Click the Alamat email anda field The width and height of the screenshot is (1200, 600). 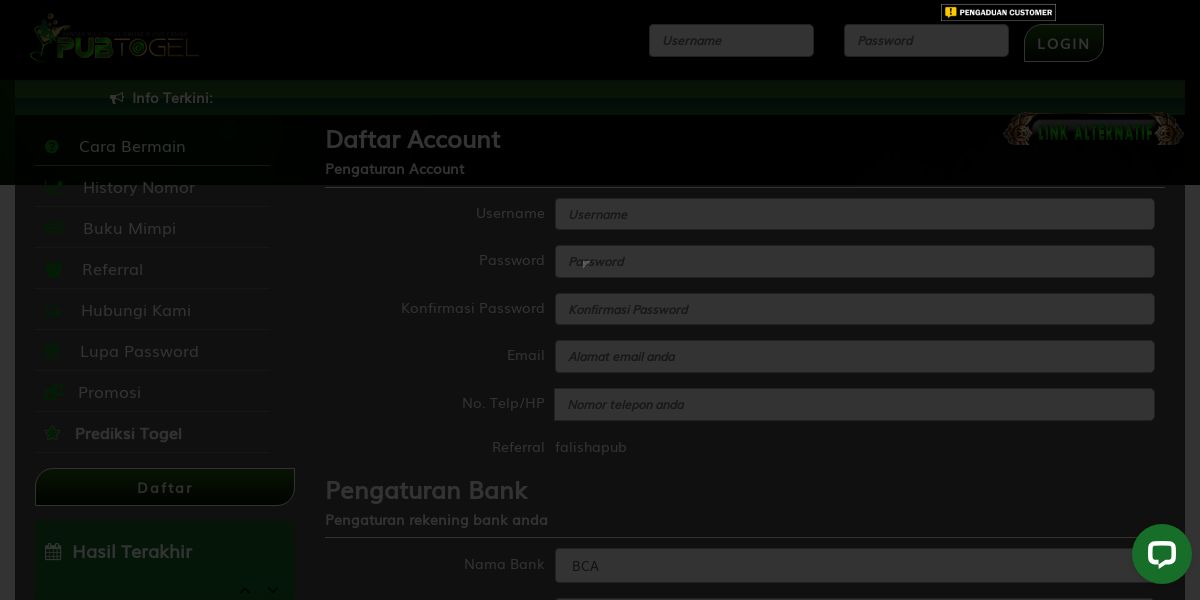pos(855,356)
